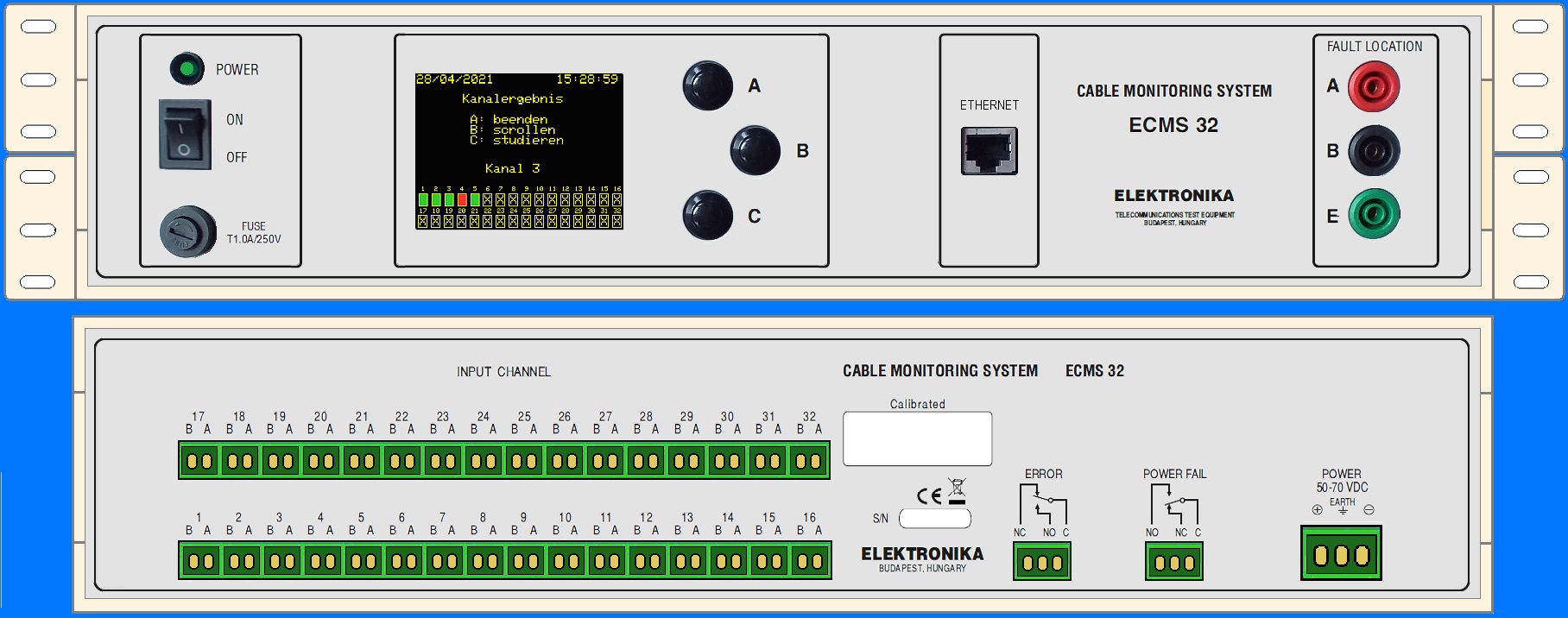Image resolution: width=1568 pixels, height=618 pixels.
Task: Click rear input channel 17 terminal block
Action: pyautogui.click(x=199, y=461)
